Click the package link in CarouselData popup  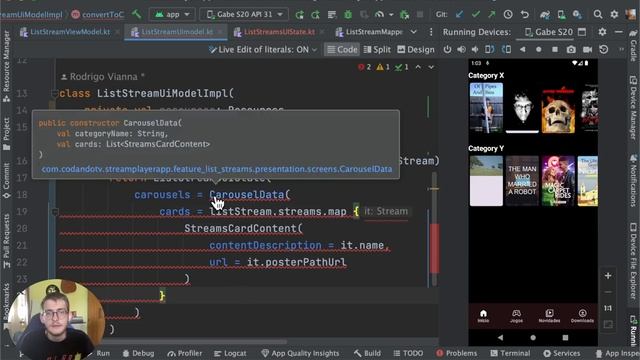click(217, 169)
